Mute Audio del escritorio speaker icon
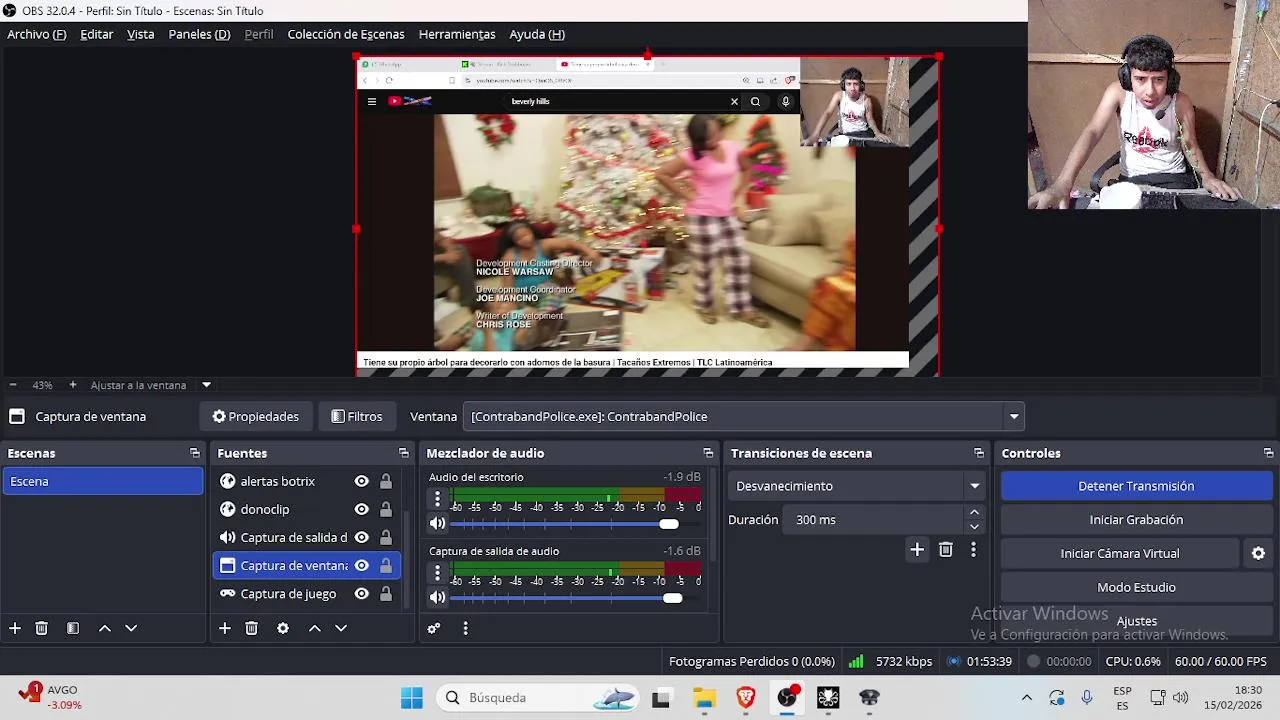1280x720 pixels. point(437,523)
